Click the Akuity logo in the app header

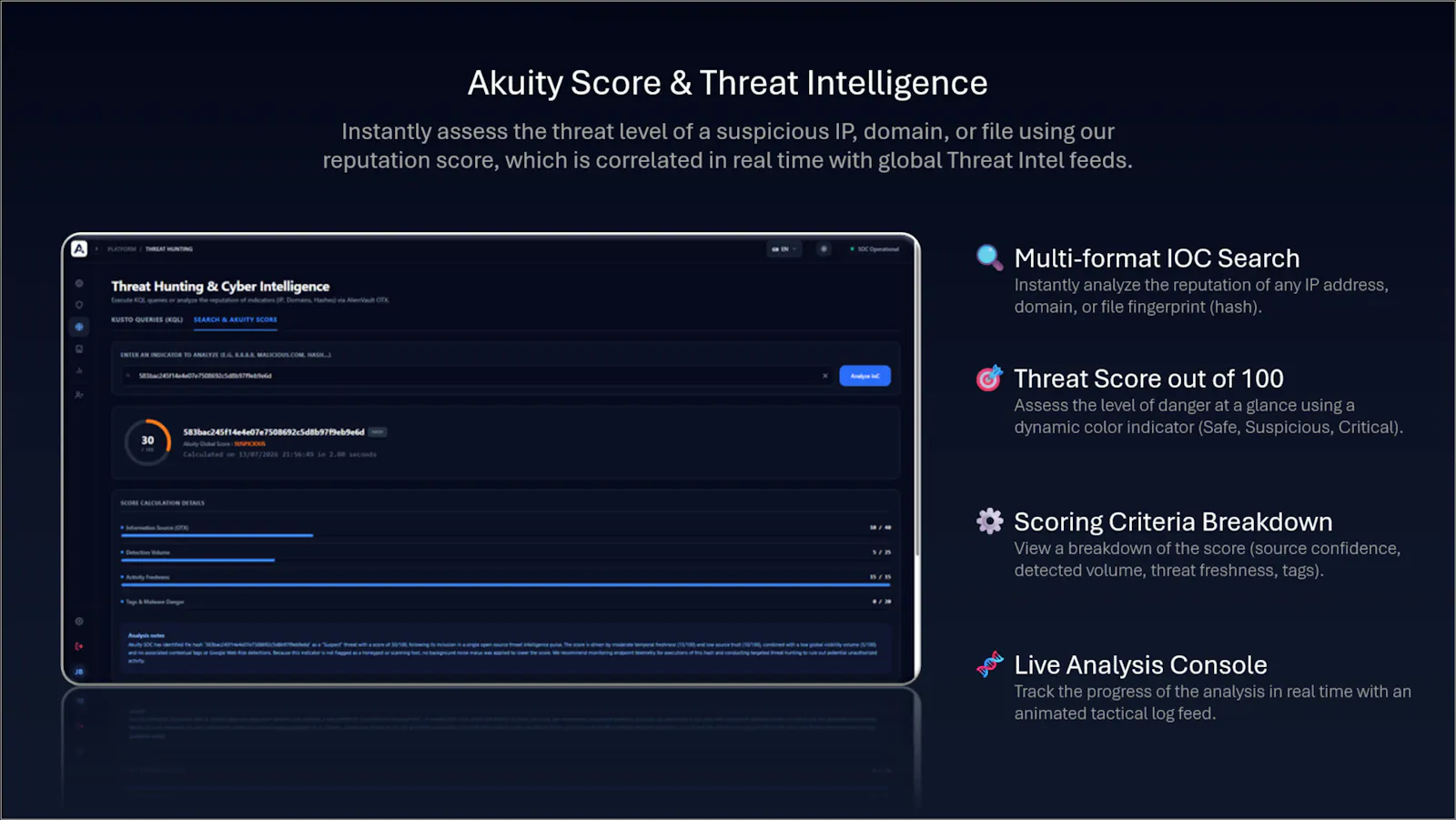pyautogui.click(x=79, y=248)
